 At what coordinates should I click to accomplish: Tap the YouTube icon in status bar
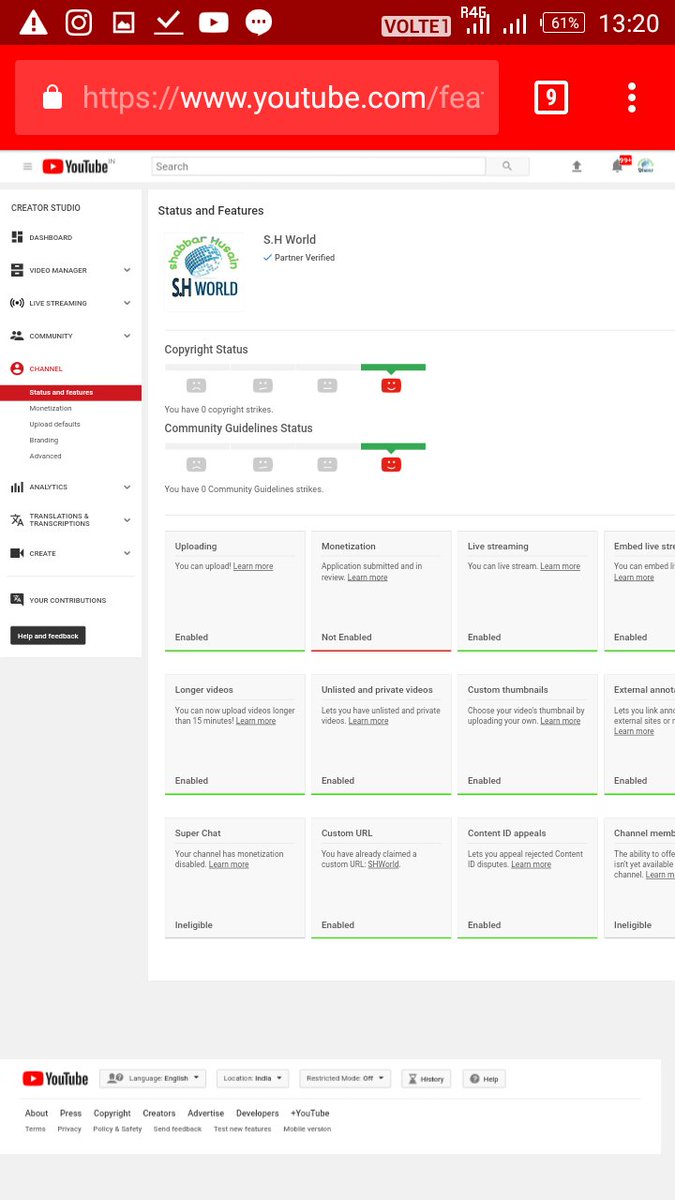(213, 22)
